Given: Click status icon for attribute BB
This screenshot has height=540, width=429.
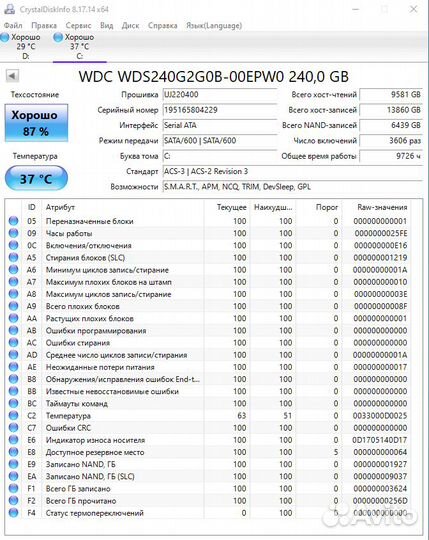Looking at the screenshot, I should click(13, 391).
